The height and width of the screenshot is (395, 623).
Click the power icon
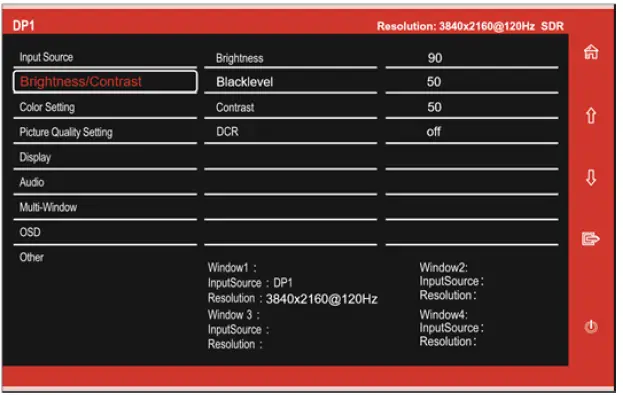pos(591,327)
